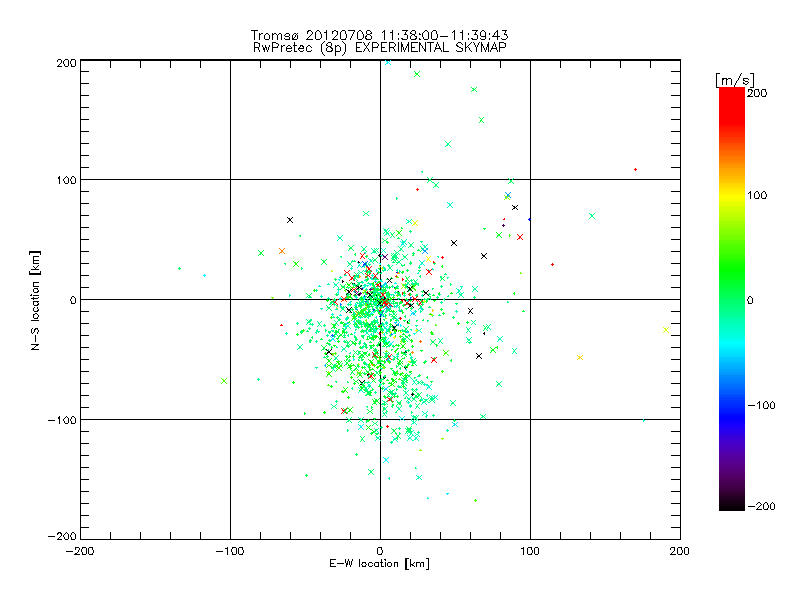
Task: Click the y-axis tick label '0'
Action: (73, 300)
